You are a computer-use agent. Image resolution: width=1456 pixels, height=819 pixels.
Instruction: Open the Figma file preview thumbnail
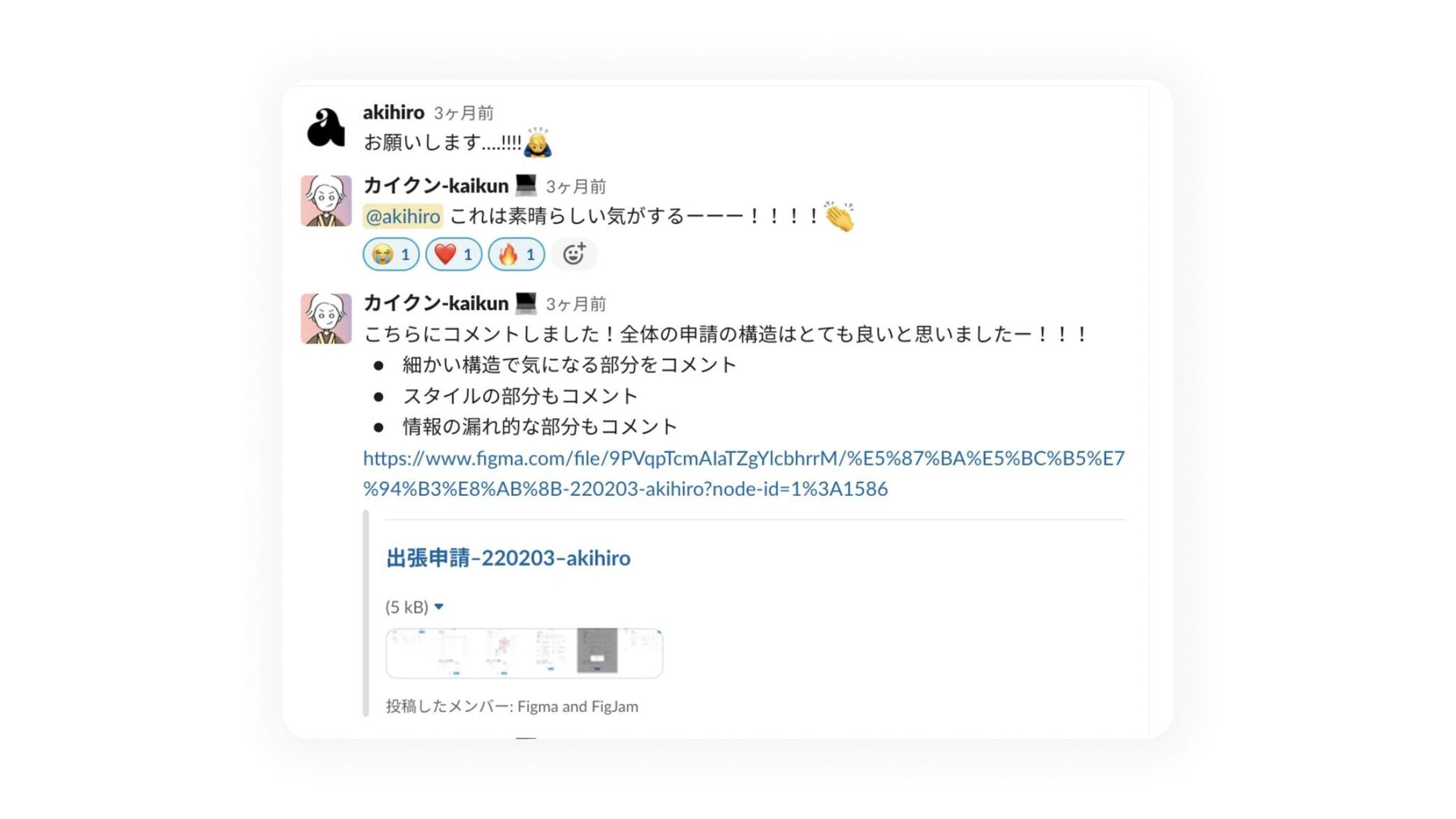pos(524,653)
